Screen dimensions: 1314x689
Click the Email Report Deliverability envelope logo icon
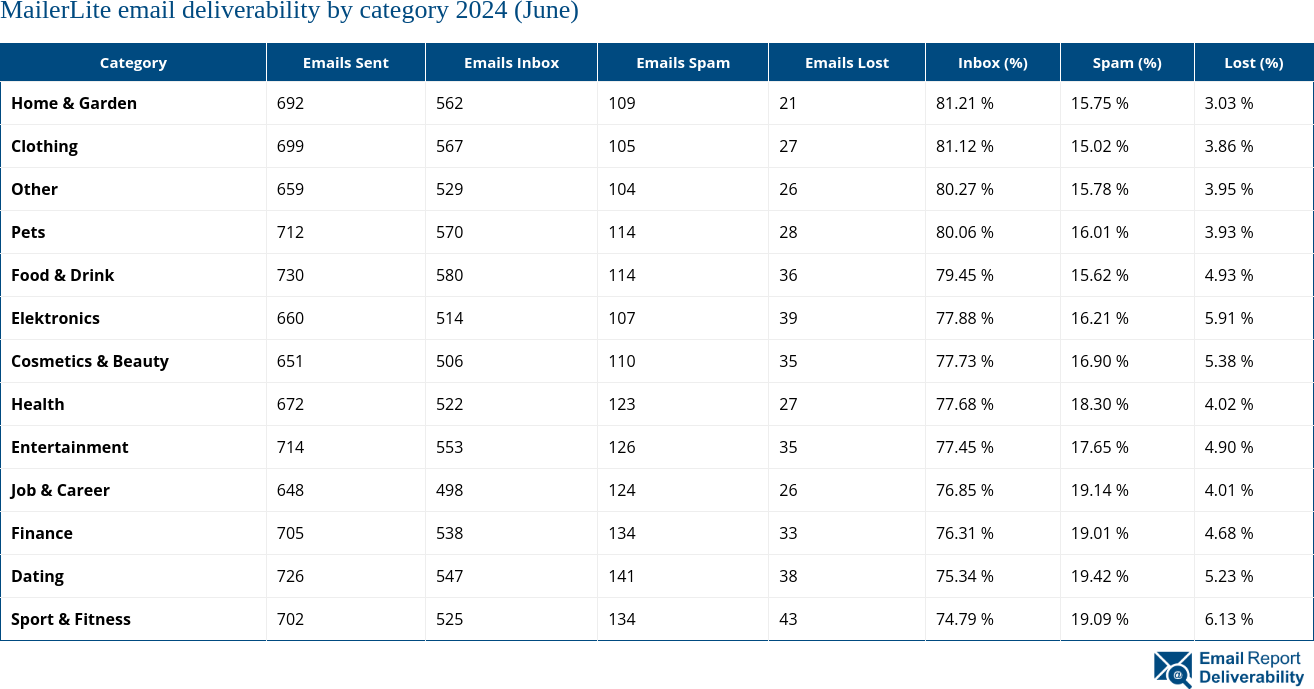[x=1173, y=669]
